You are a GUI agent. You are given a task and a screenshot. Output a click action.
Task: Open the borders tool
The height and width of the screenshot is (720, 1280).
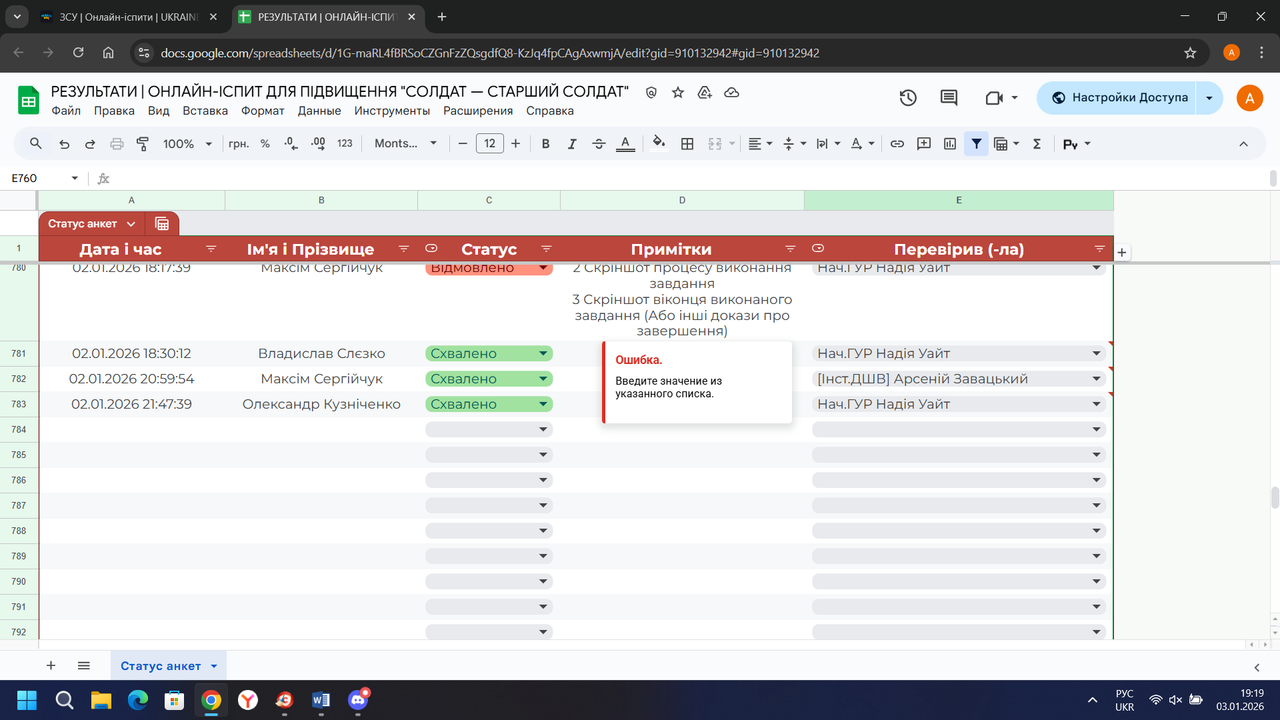coord(687,144)
